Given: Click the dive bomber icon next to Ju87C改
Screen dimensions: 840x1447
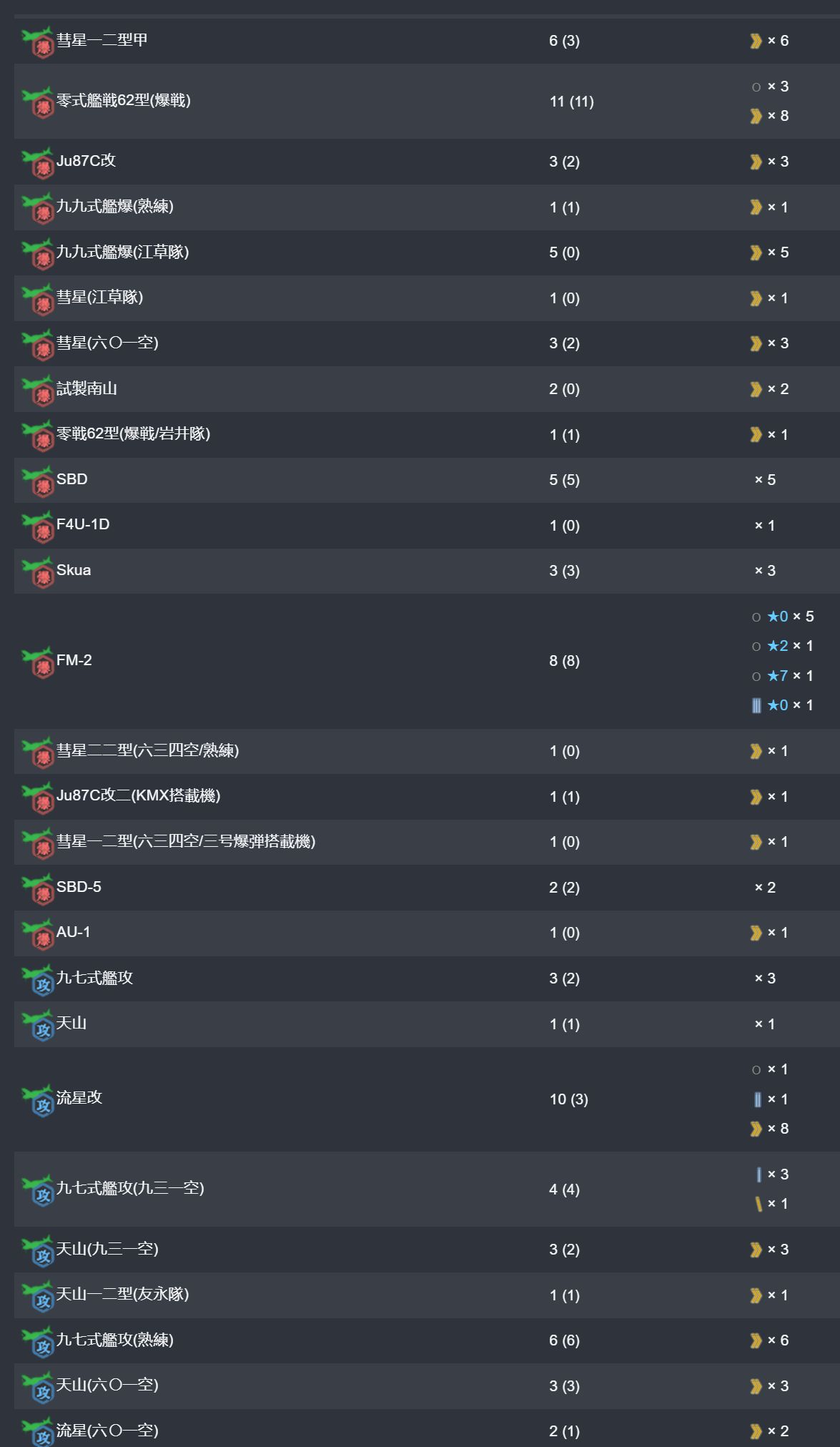Looking at the screenshot, I should point(38,163).
